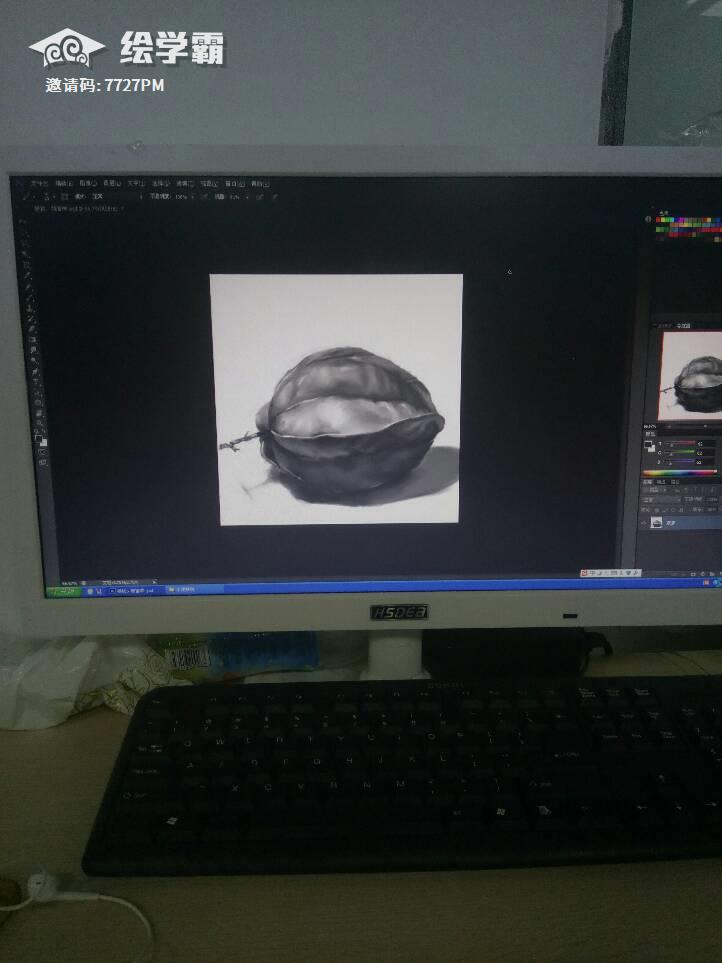Viewport: 722px width, 963px height.
Task: Click the R red color slider
Action: tap(680, 443)
